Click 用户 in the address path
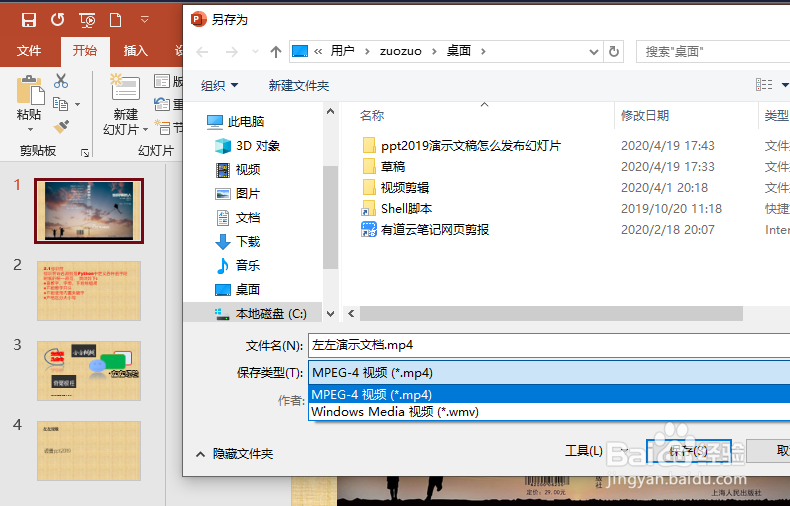The width and height of the screenshot is (790, 506). click(343, 51)
